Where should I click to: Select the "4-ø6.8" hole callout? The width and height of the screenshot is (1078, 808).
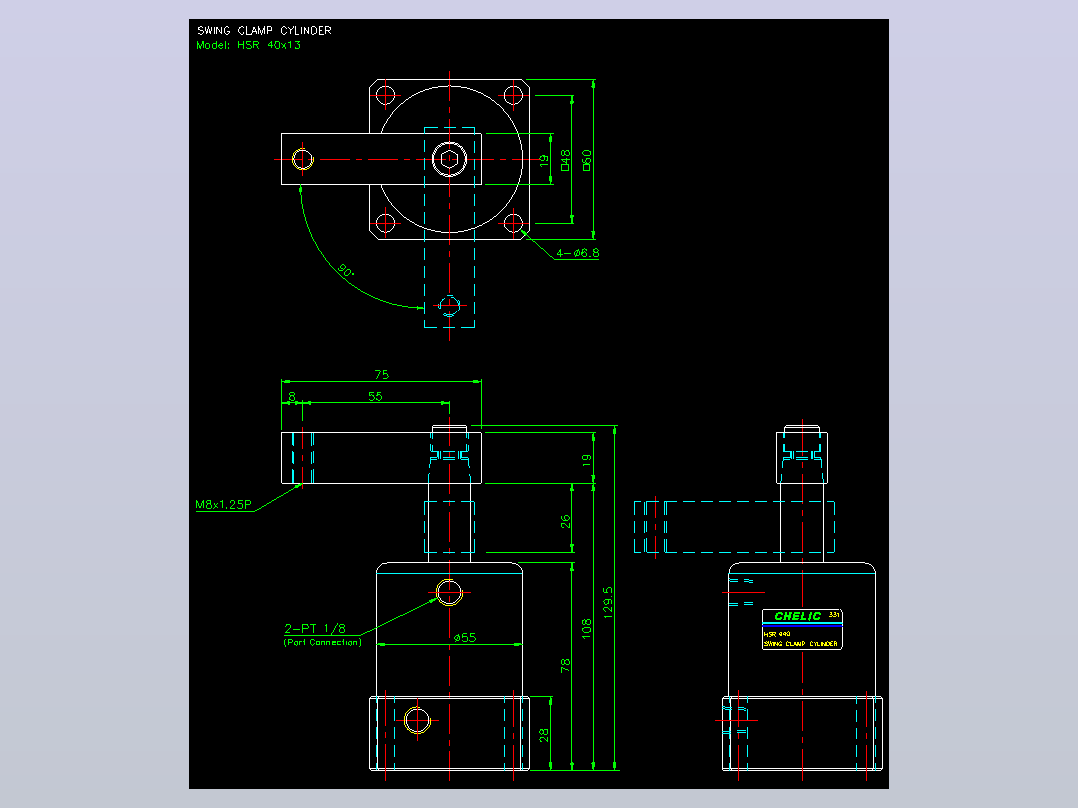(x=578, y=253)
